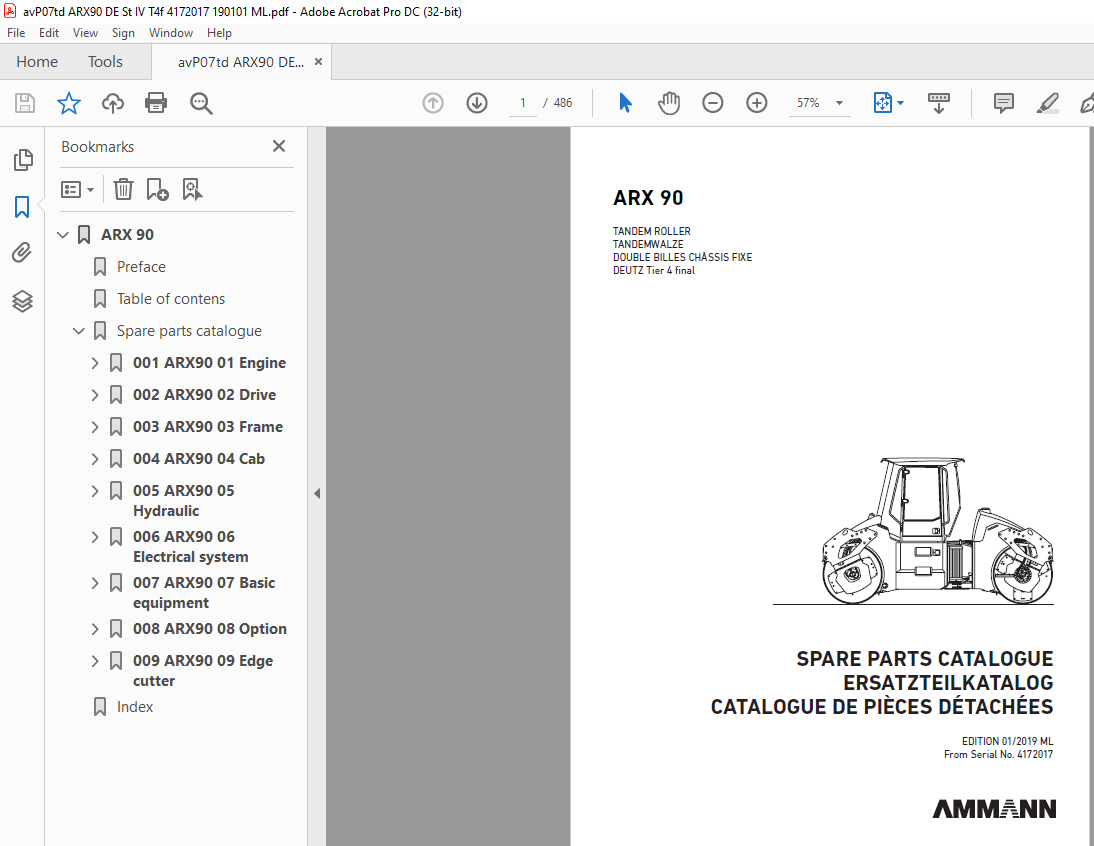Switch to the Home tab
1094x846 pixels.
click(x=37, y=62)
